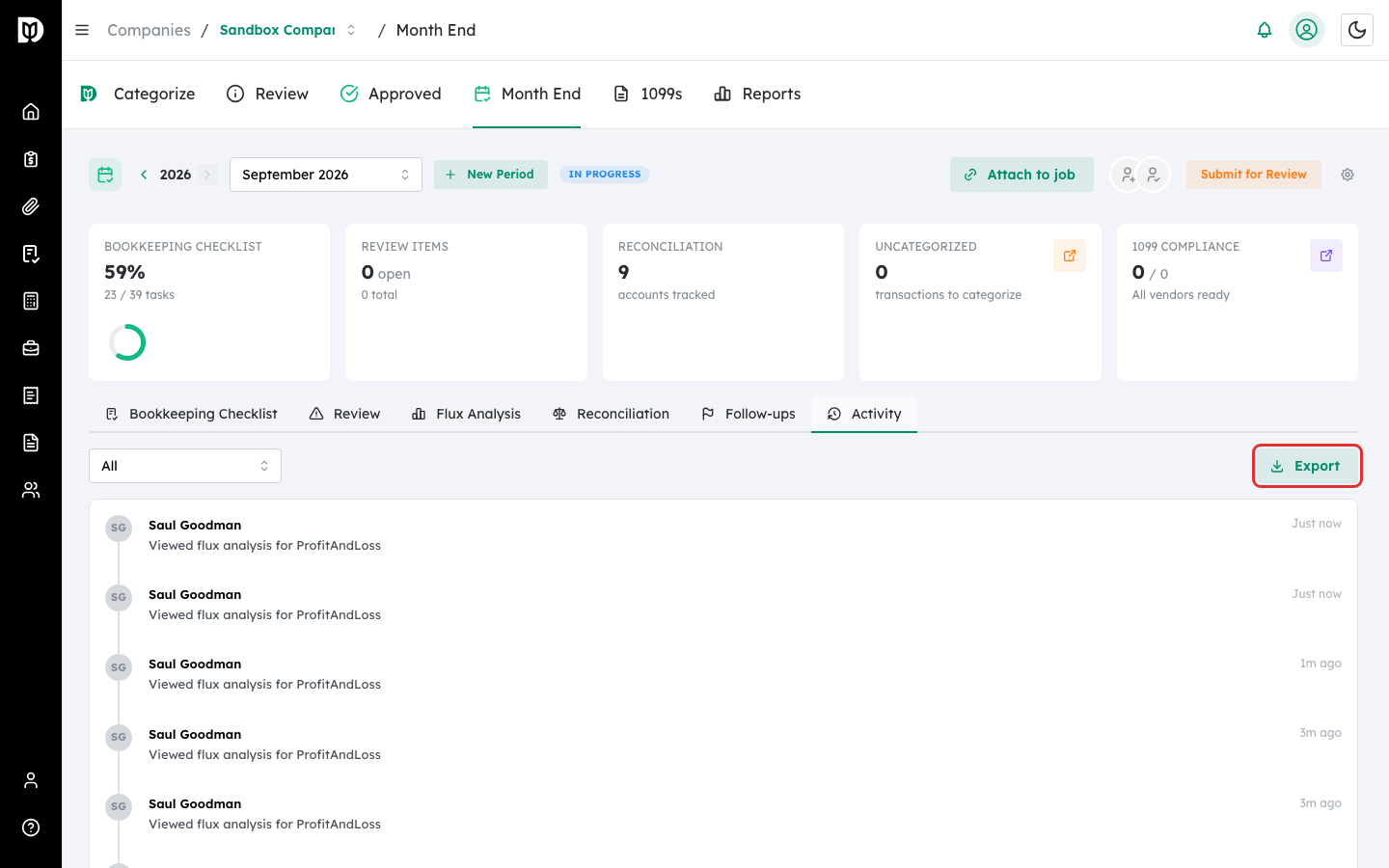Screen dimensions: 1389x868
Task: Open the paperclip attachments sidebar icon
Action: [31, 206]
